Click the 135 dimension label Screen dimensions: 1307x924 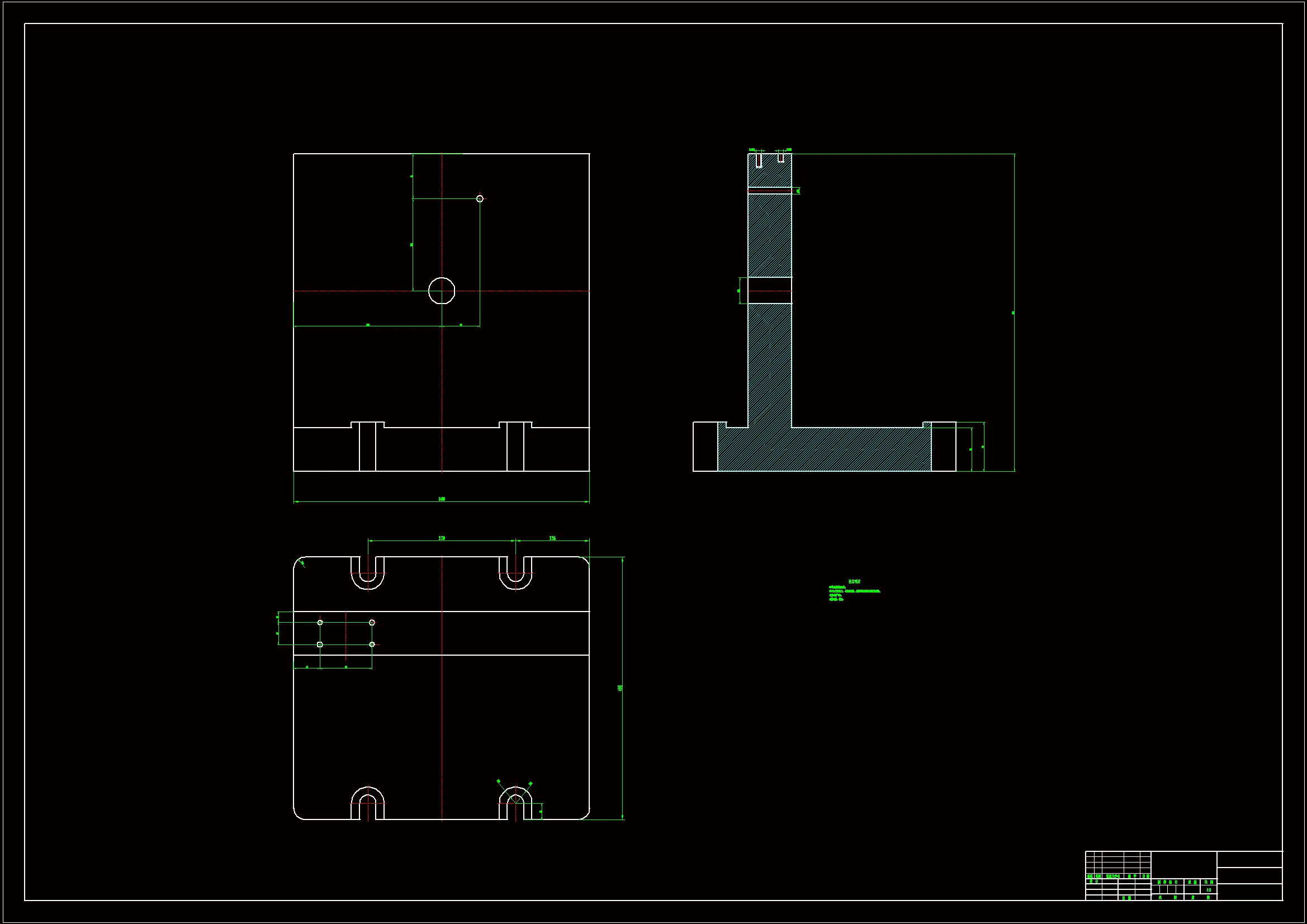(552, 538)
